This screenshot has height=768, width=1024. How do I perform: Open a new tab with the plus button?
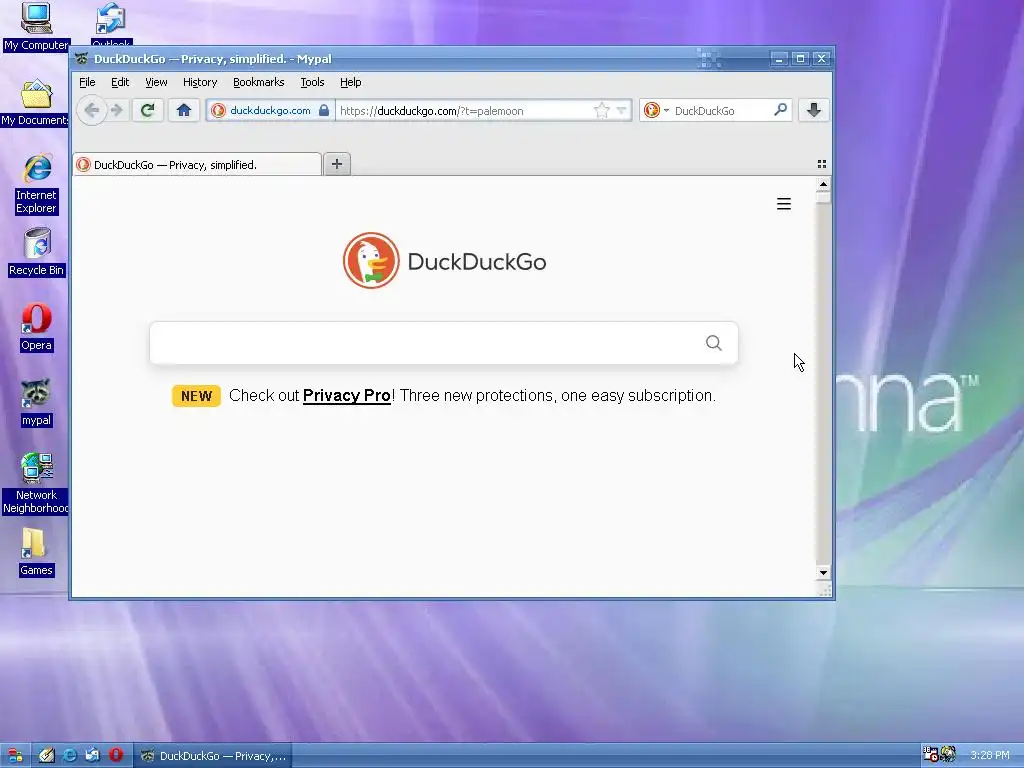pos(337,164)
